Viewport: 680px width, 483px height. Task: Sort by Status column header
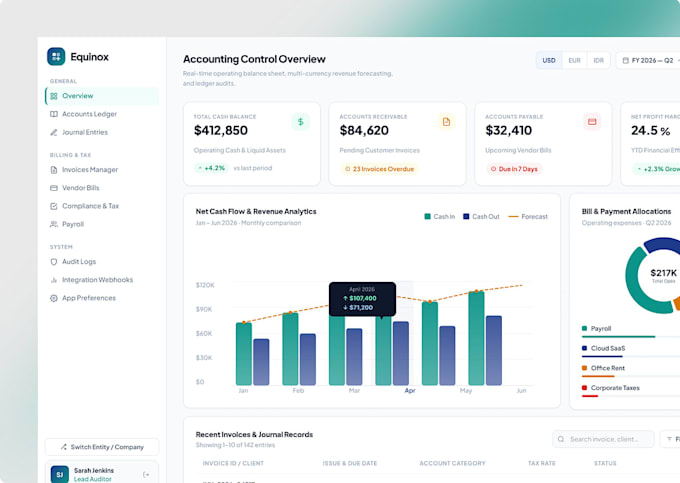605,463
